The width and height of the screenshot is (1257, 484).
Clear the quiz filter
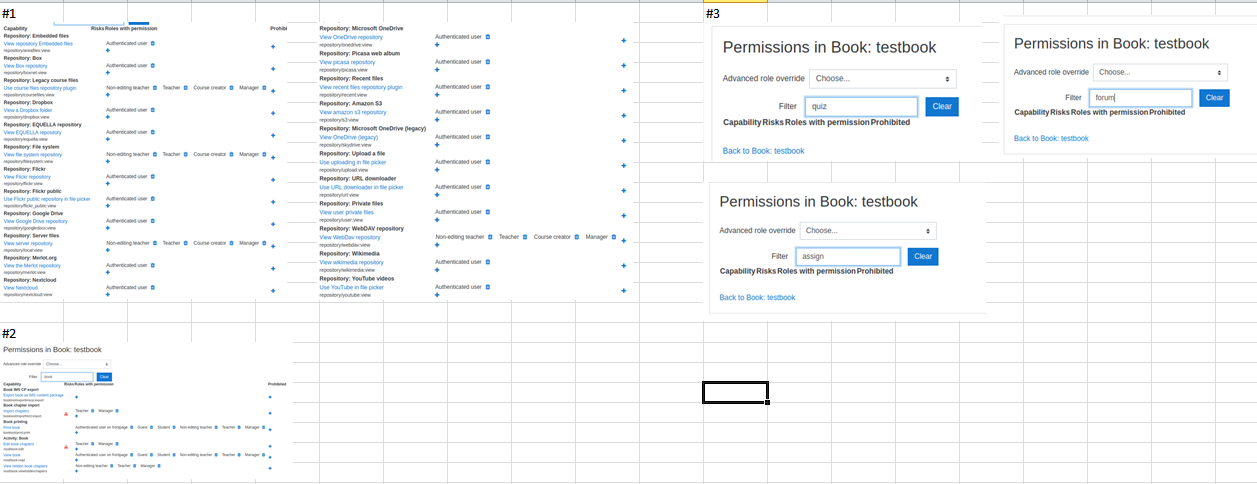pyautogui.click(x=941, y=107)
